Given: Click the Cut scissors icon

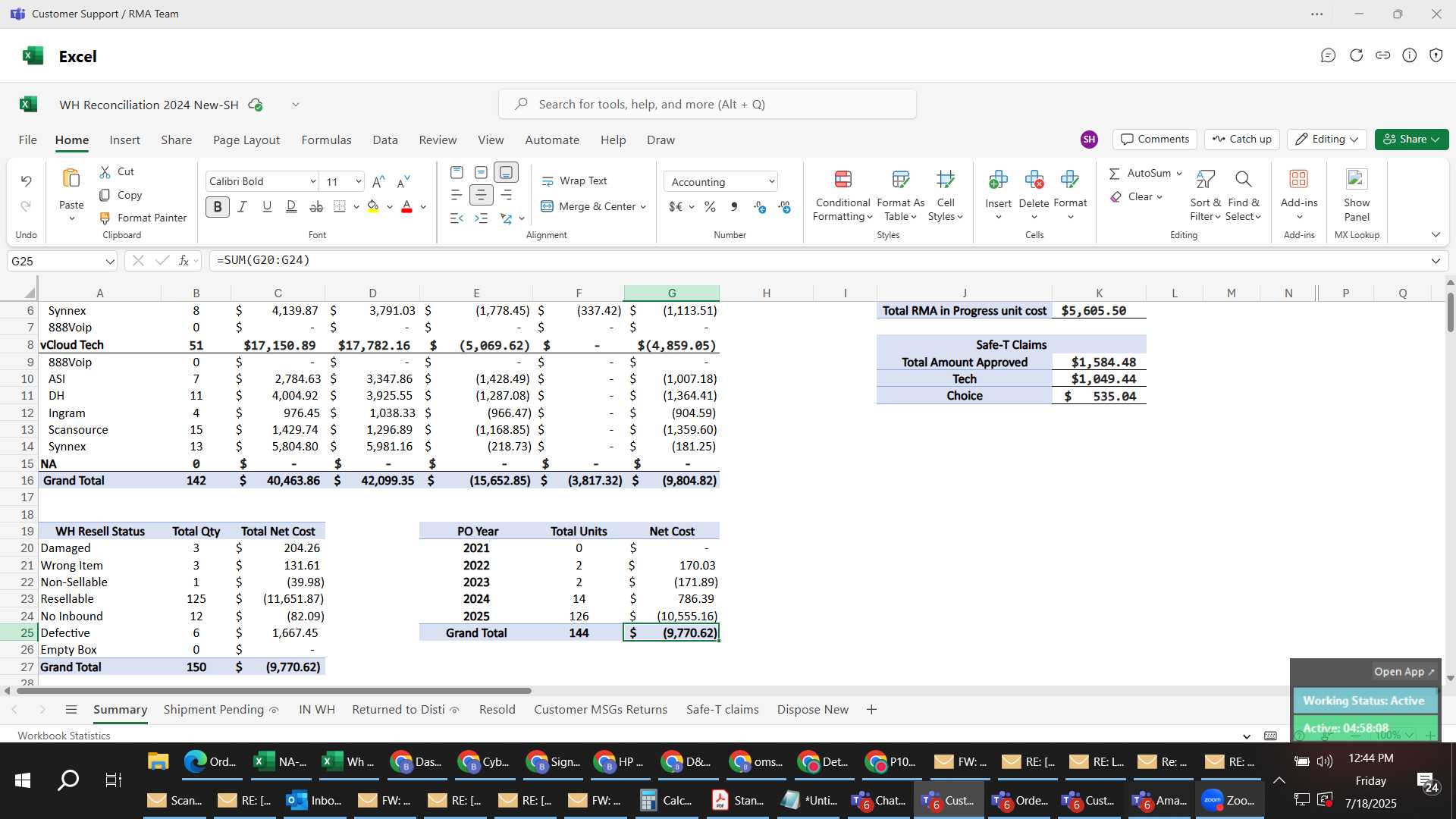Looking at the screenshot, I should tap(105, 172).
